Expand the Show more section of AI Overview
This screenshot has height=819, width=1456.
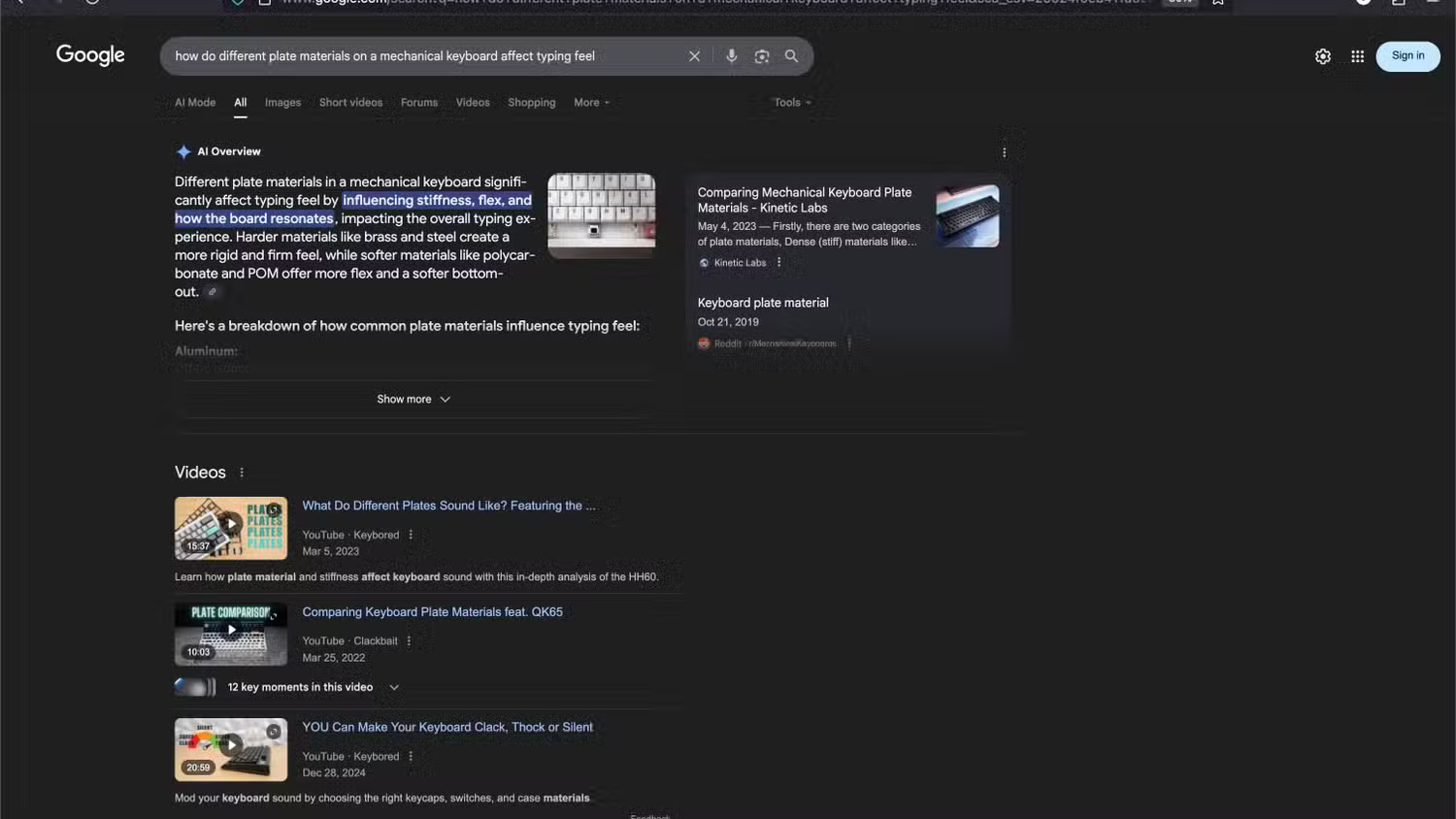pos(414,398)
